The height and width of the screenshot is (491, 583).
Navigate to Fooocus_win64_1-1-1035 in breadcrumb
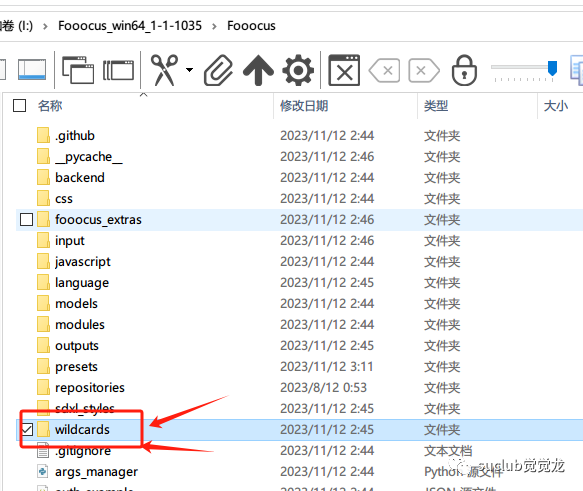[130, 26]
